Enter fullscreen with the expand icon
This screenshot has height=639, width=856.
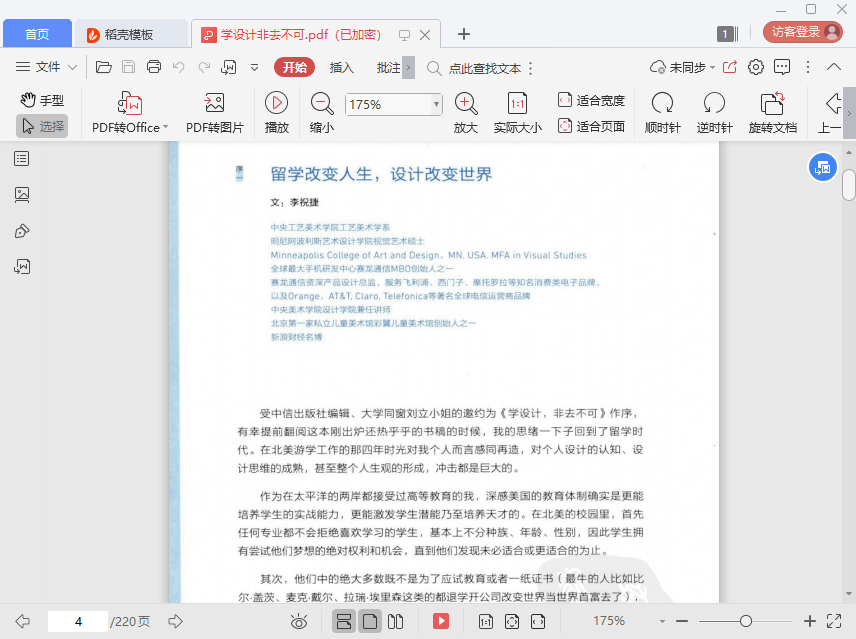coord(834,621)
